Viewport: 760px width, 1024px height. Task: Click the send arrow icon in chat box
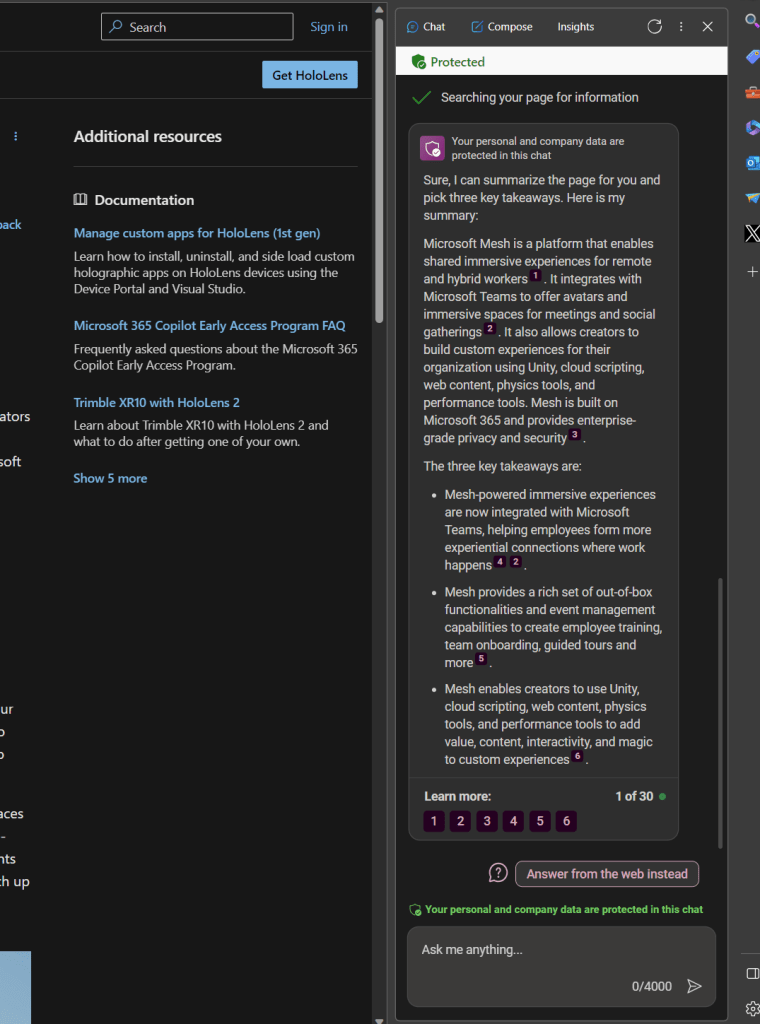[694, 986]
